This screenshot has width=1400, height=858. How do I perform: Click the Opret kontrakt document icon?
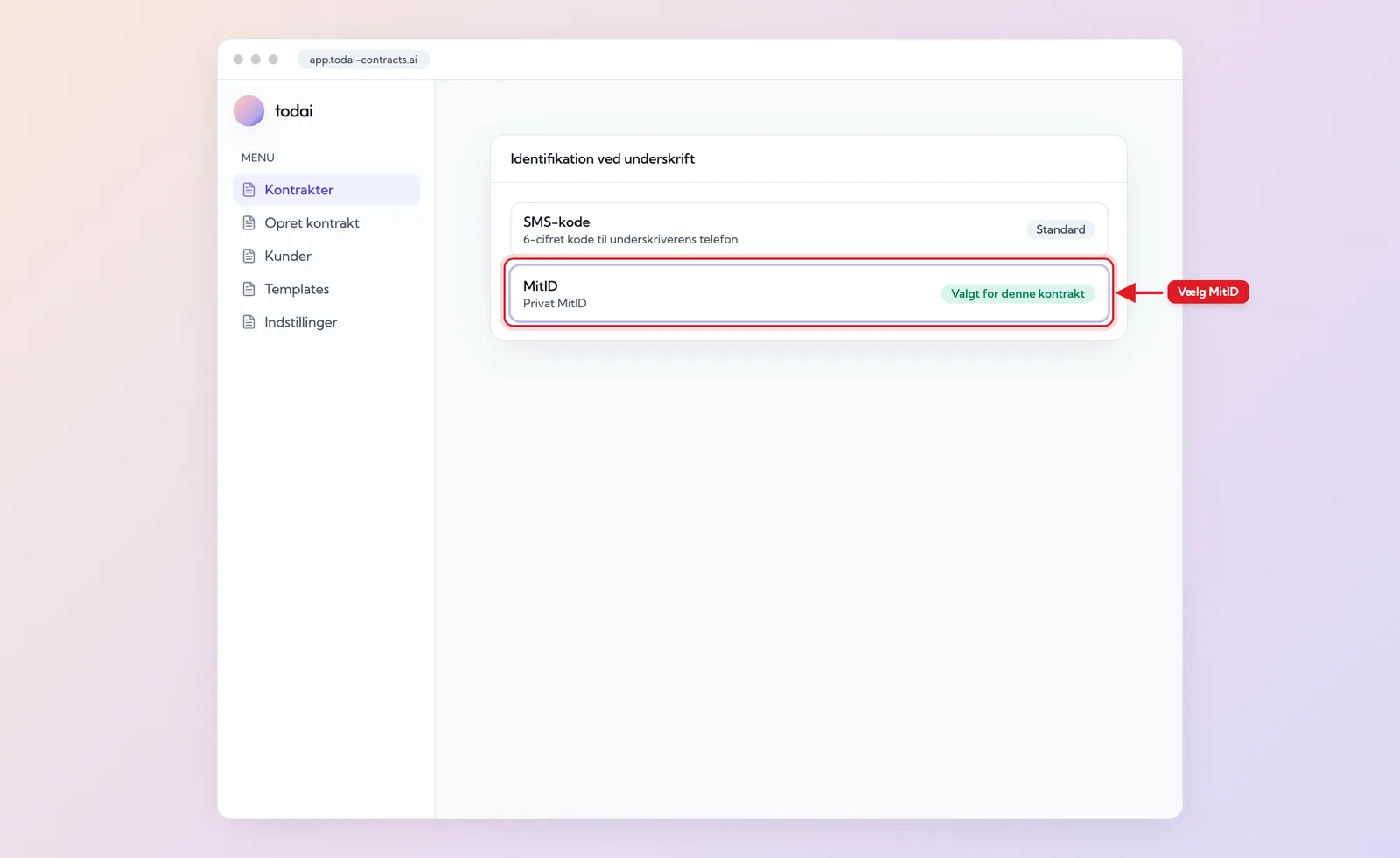click(248, 222)
